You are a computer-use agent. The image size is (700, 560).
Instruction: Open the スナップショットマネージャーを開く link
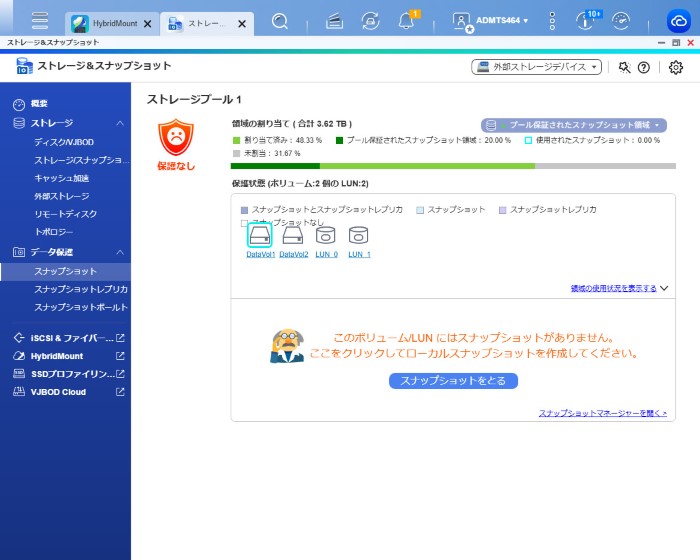click(602, 413)
